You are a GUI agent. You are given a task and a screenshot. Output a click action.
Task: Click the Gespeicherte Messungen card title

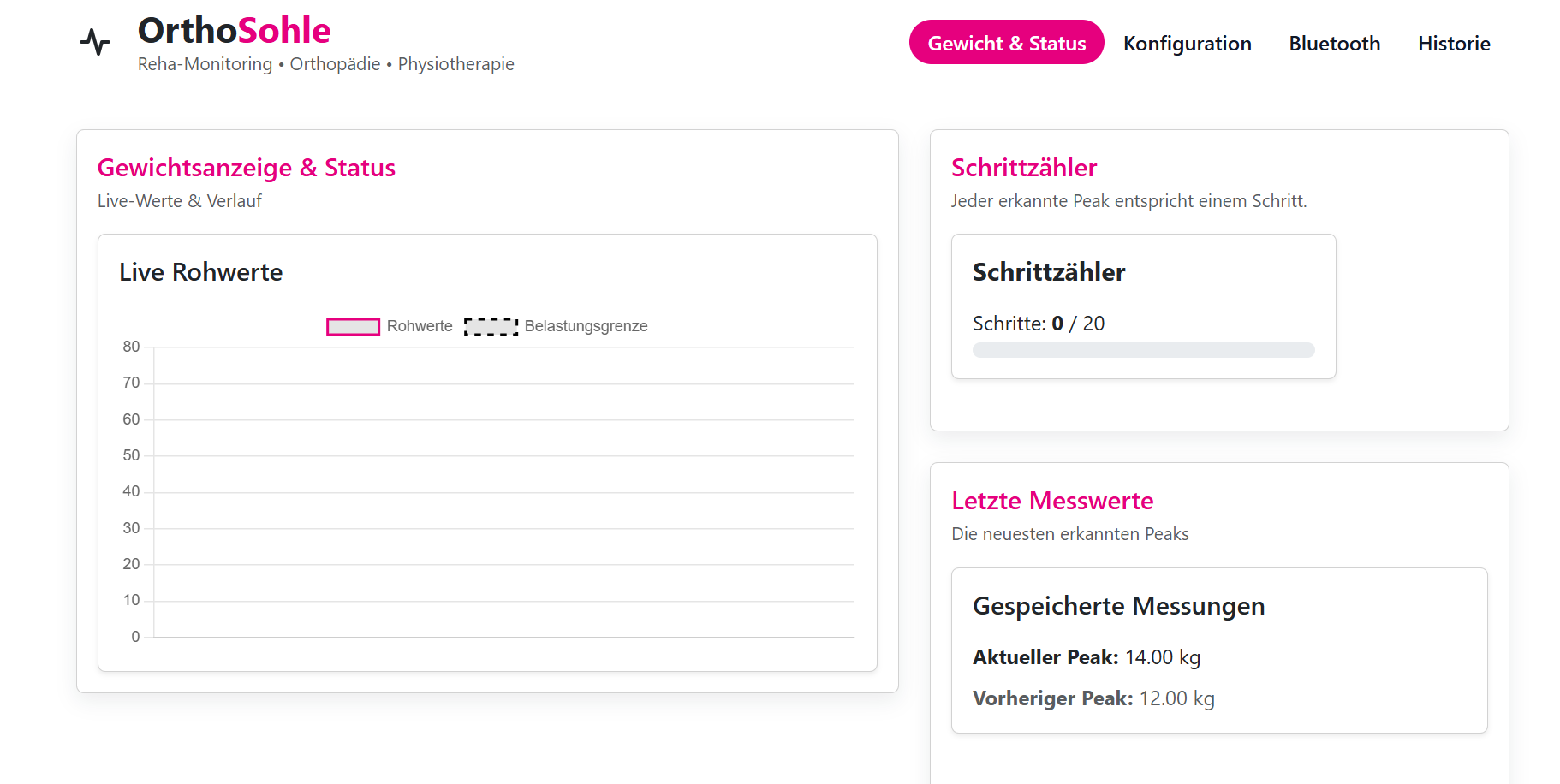1118,606
